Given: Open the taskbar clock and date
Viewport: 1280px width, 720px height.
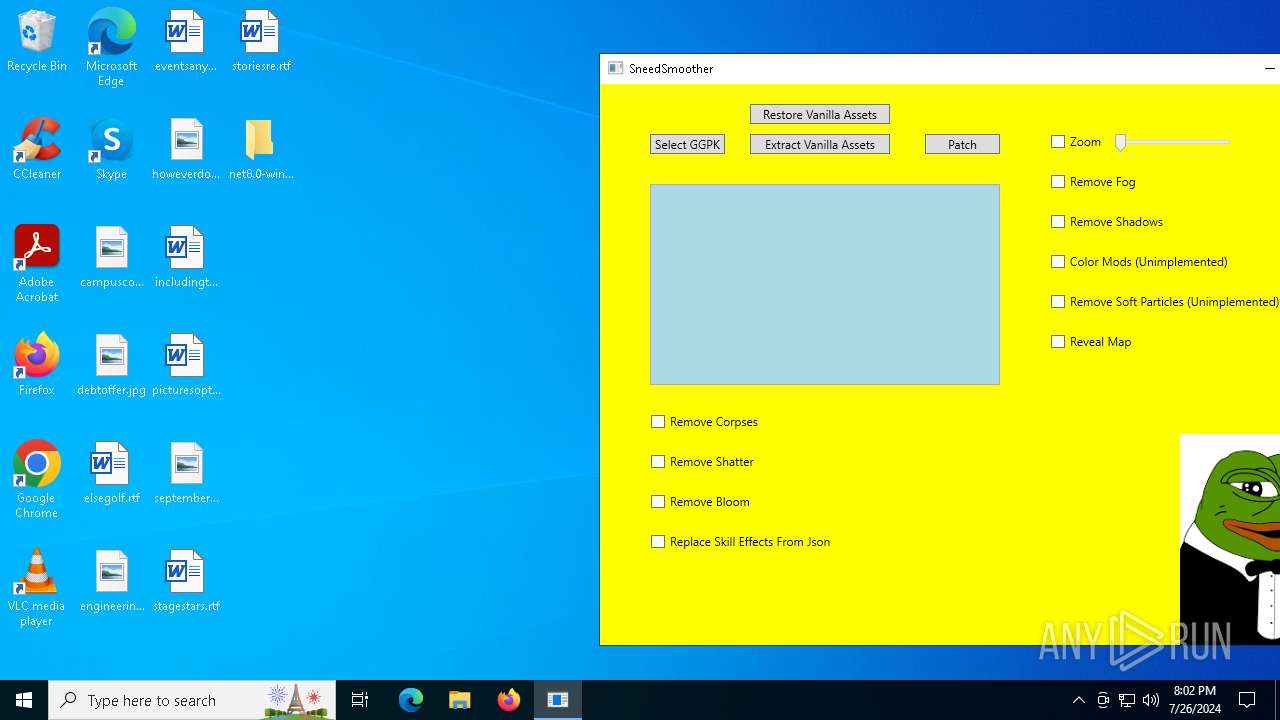Looking at the screenshot, I should click(x=1196, y=700).
